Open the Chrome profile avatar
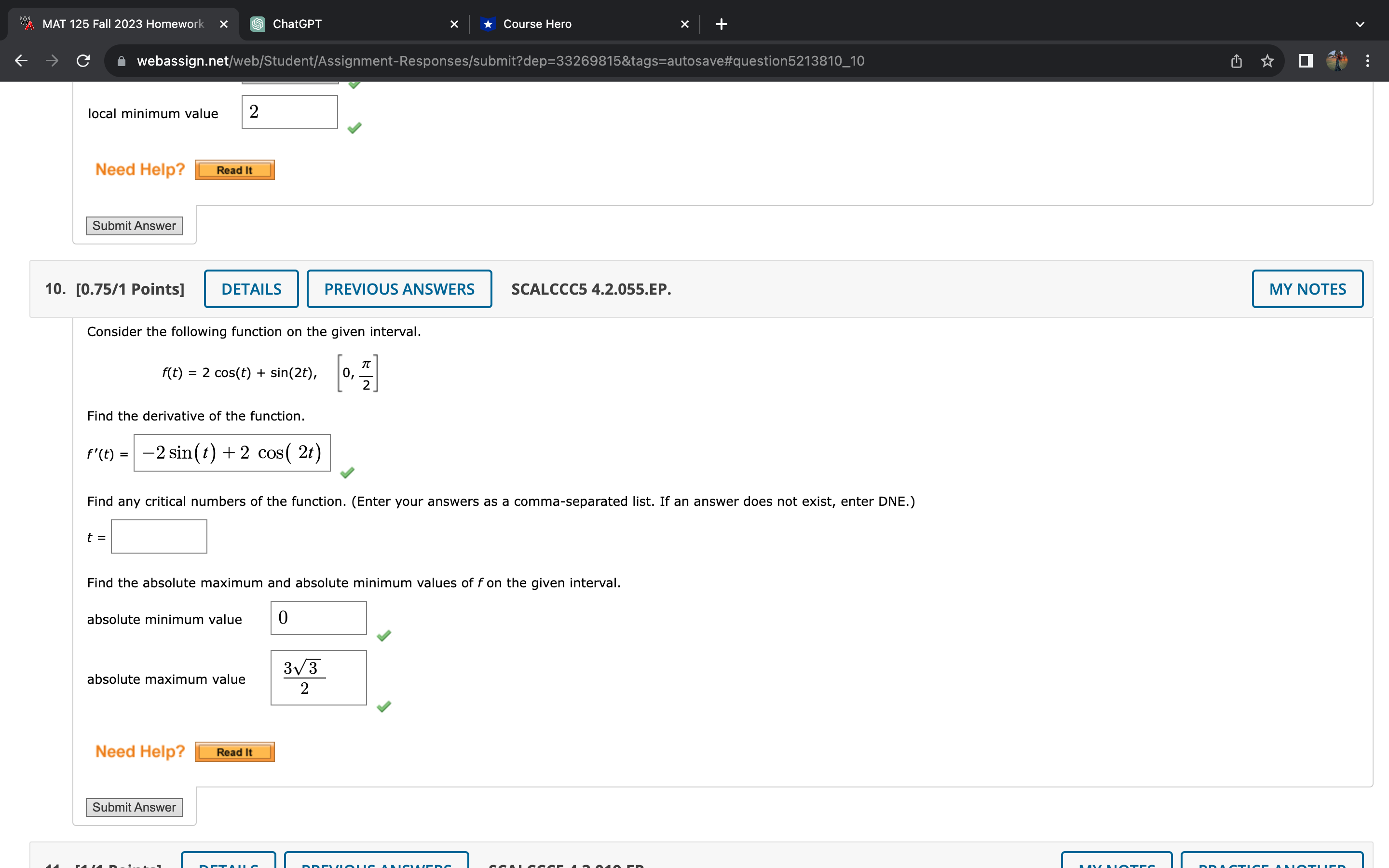The width and height of the screenshot is (1389, 868). (1337, 61)
